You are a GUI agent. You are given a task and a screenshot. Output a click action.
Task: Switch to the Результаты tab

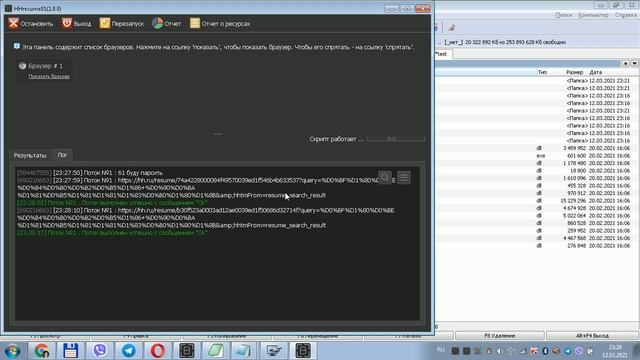click(30, 156)
